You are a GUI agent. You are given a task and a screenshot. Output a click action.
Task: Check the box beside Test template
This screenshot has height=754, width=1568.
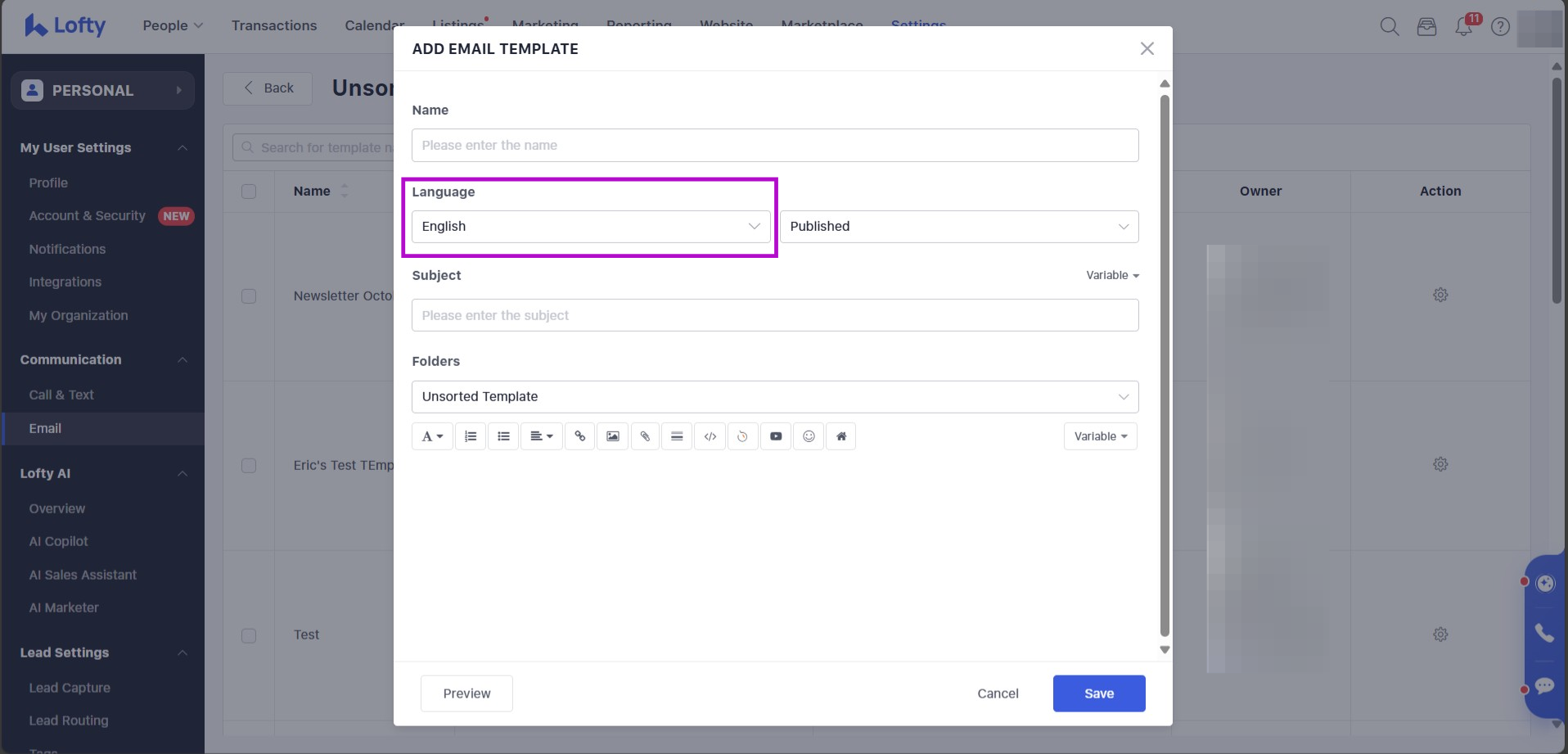click(x=249, y=635)
